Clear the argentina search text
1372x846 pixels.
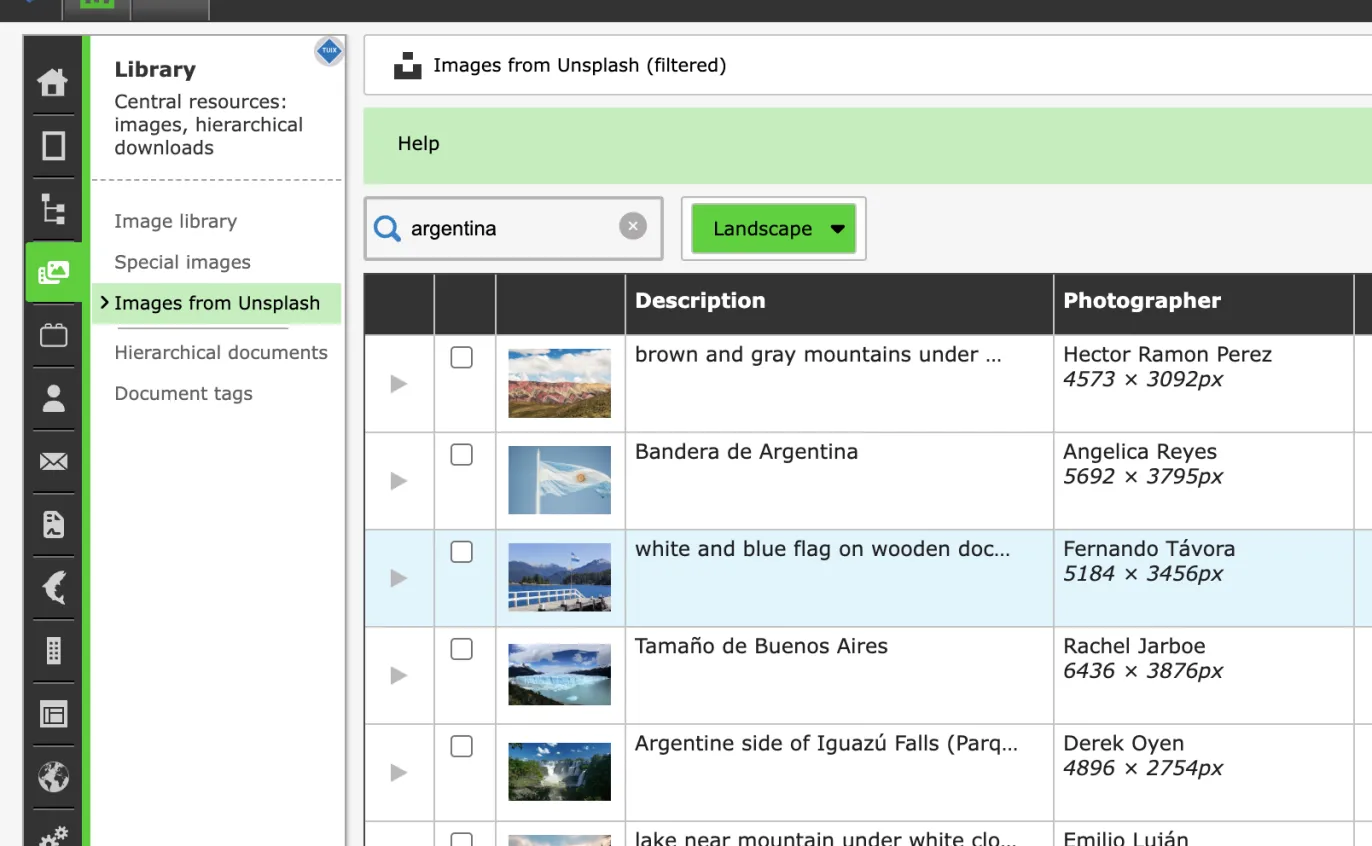pos(632,227)
